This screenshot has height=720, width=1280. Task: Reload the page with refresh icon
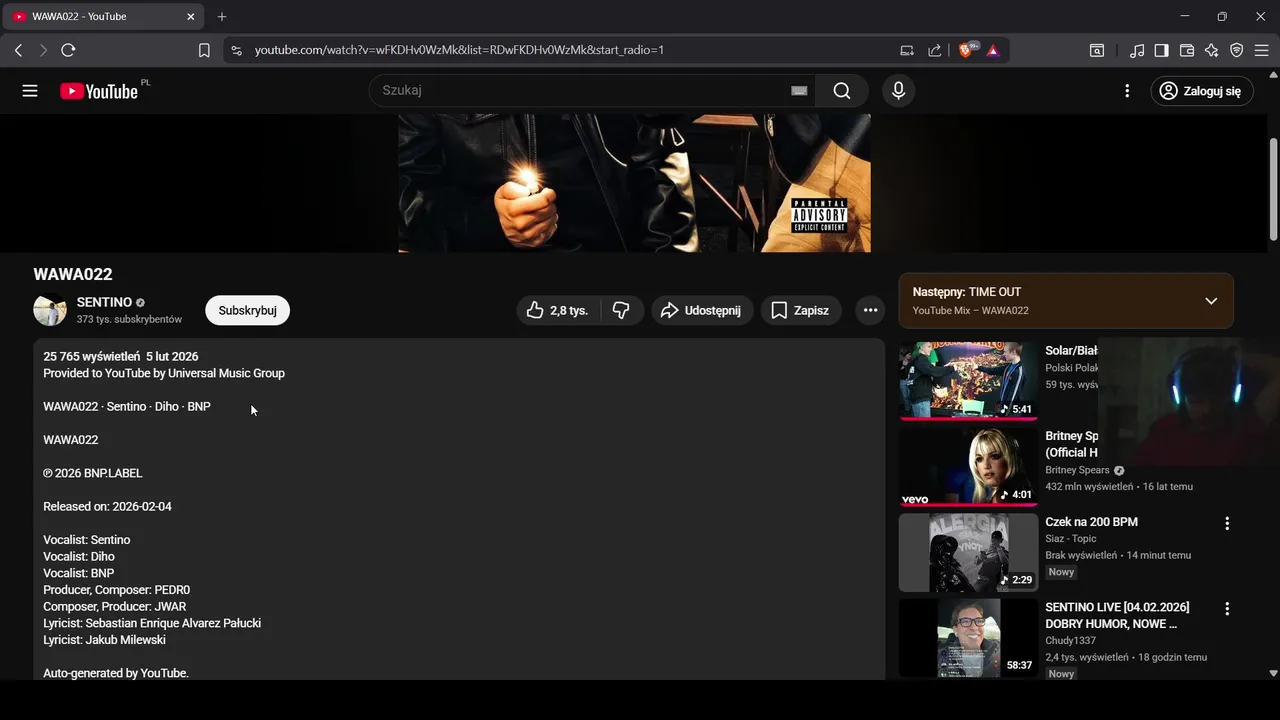[68, 50]
